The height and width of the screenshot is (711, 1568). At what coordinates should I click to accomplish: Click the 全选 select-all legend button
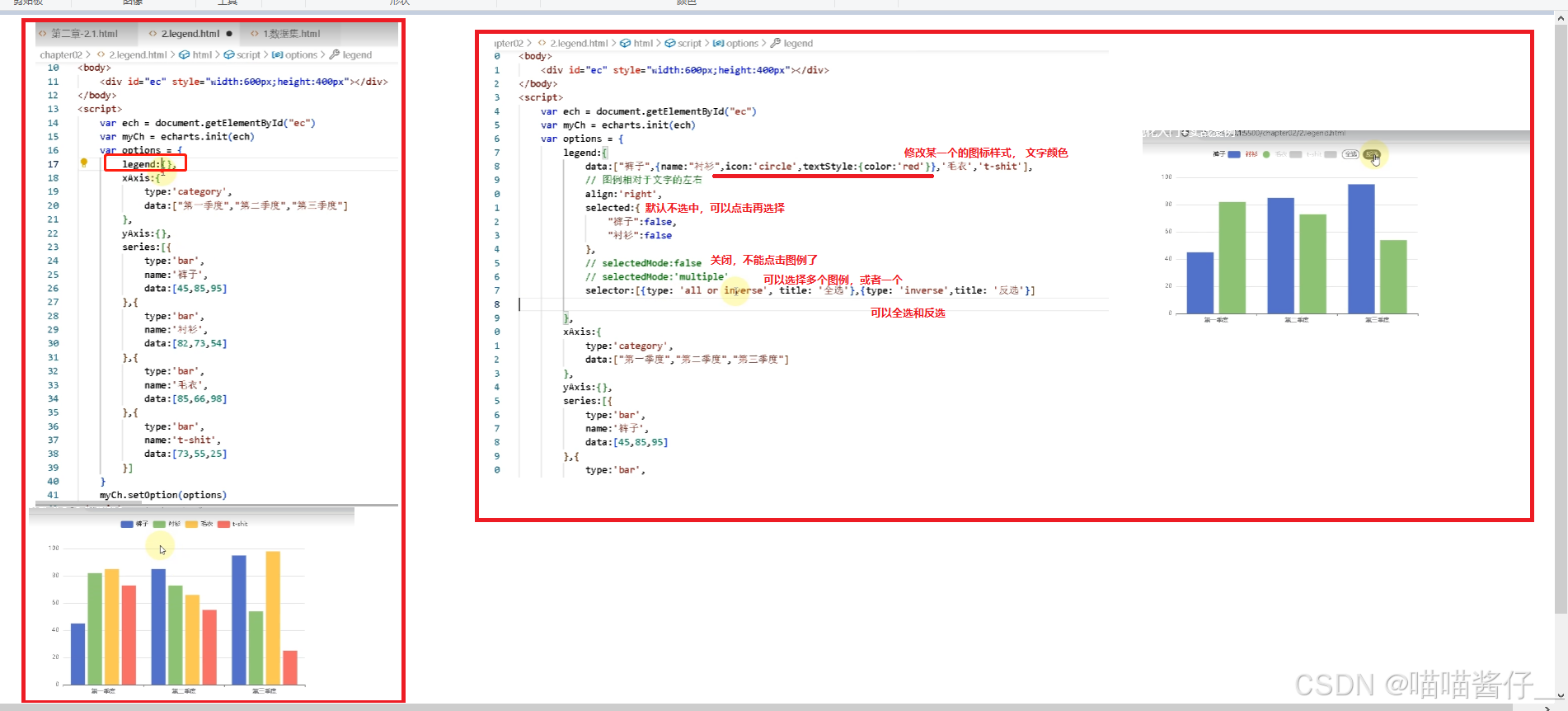(x=1350, y=154)
